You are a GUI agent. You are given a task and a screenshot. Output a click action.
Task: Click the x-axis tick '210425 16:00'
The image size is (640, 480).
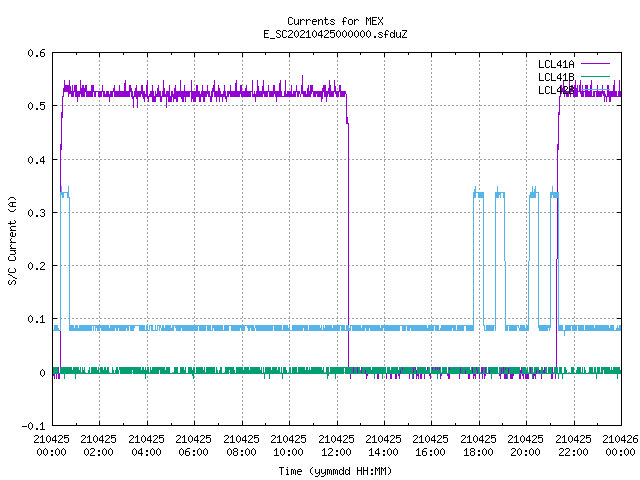coord(431,446)
